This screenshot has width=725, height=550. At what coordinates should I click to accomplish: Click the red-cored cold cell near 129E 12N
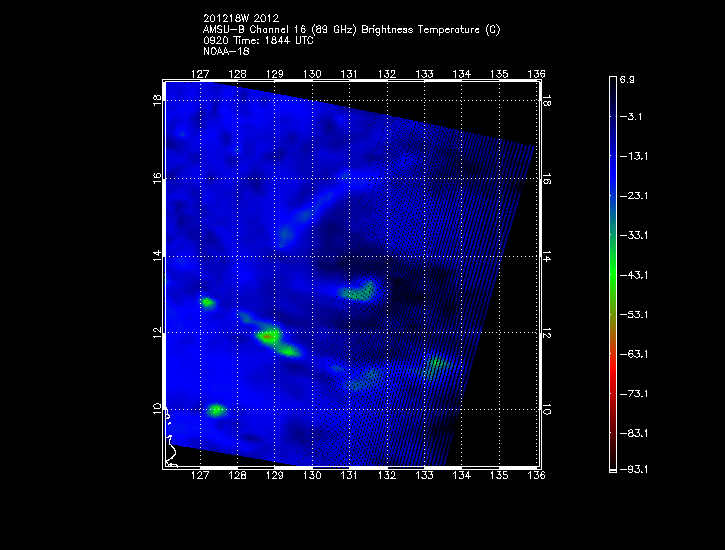(268, 336)
